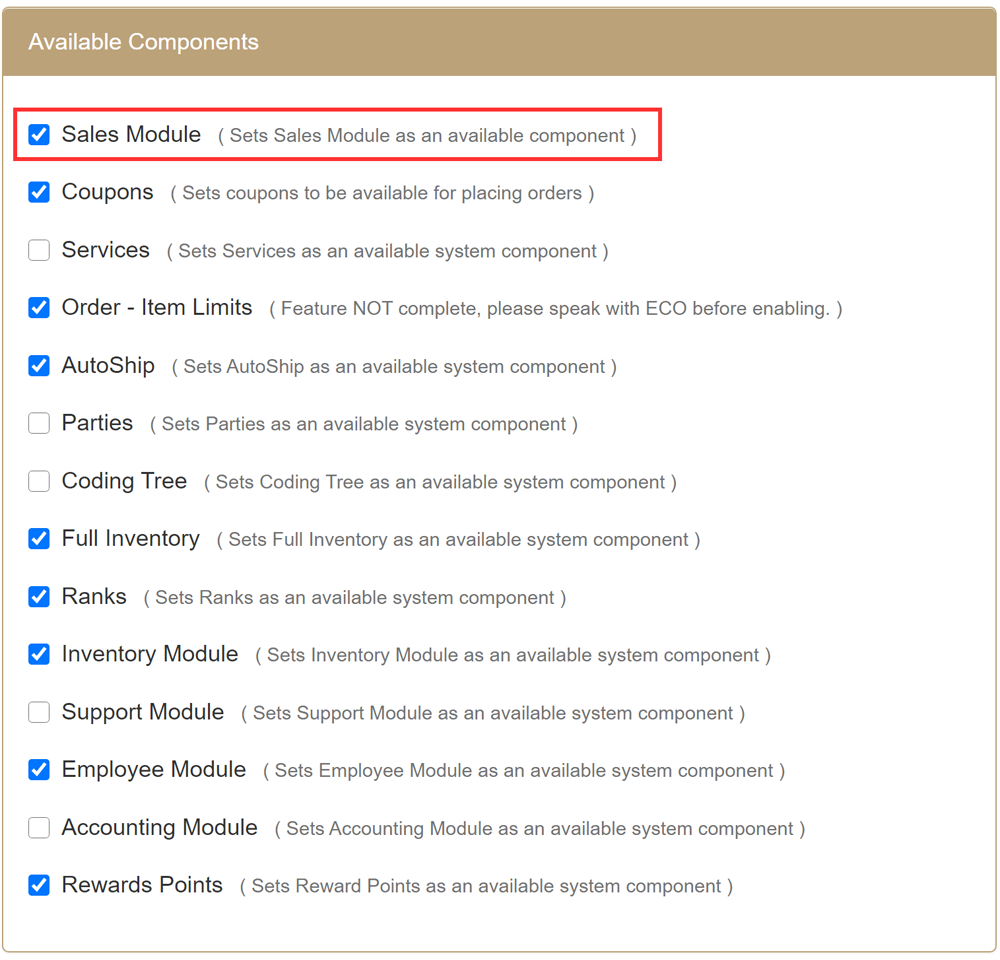The image size is (1000, 960).
Task: Uncheck the Full Inventory checkbox
Action: pos(39,539)
